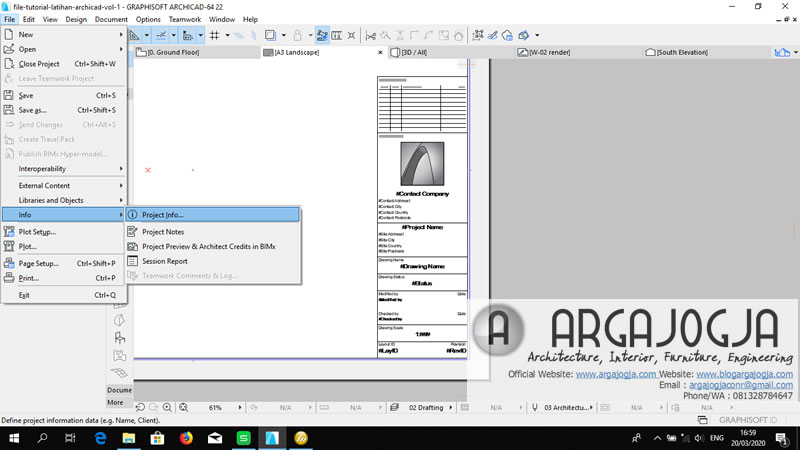Click Save in the File menu
Image resolution: width=800 pixels, height=450 pixels.
pyautogui.click(x=64, y=95)
